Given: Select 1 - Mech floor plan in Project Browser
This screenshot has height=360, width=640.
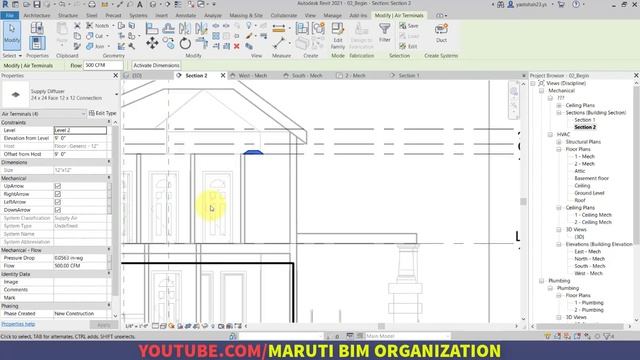Looking at the screenshot, I should [x=584, y=157].
